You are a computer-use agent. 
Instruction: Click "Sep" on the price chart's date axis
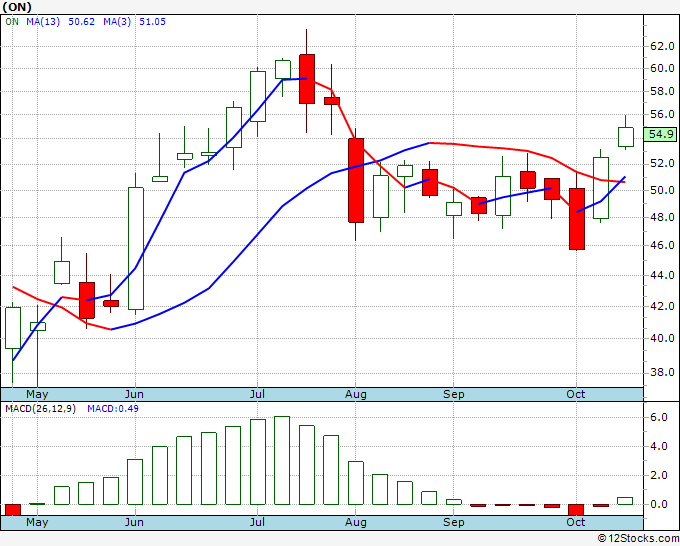pyautogui.click(x=454, y=394)
